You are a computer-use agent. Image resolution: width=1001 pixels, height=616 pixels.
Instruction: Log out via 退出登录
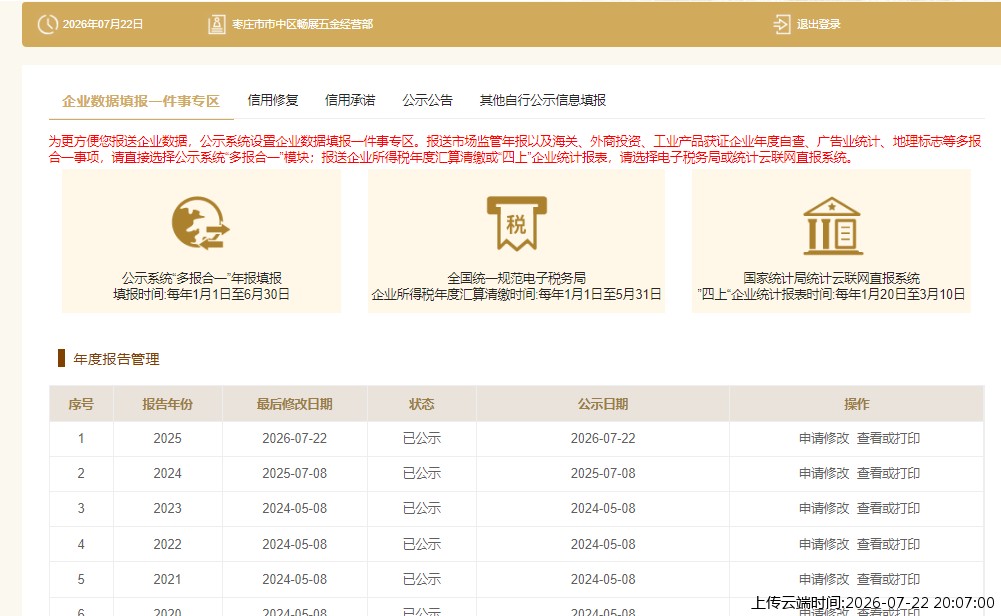pyautogui.click(x=818, y=24)
